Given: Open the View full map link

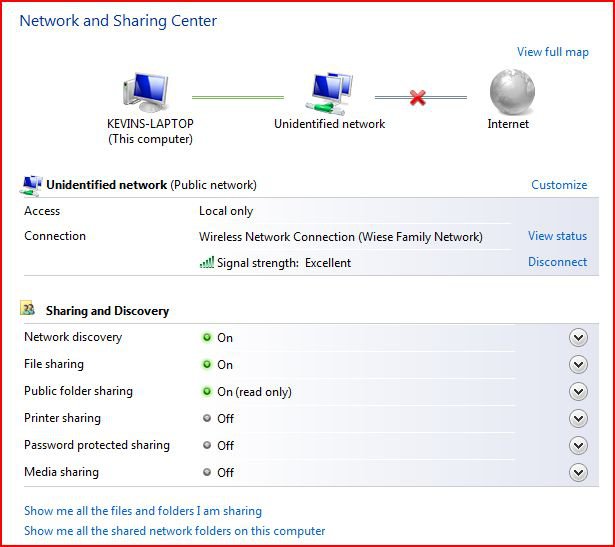Looking at the screenshot, I should (552, 52).
